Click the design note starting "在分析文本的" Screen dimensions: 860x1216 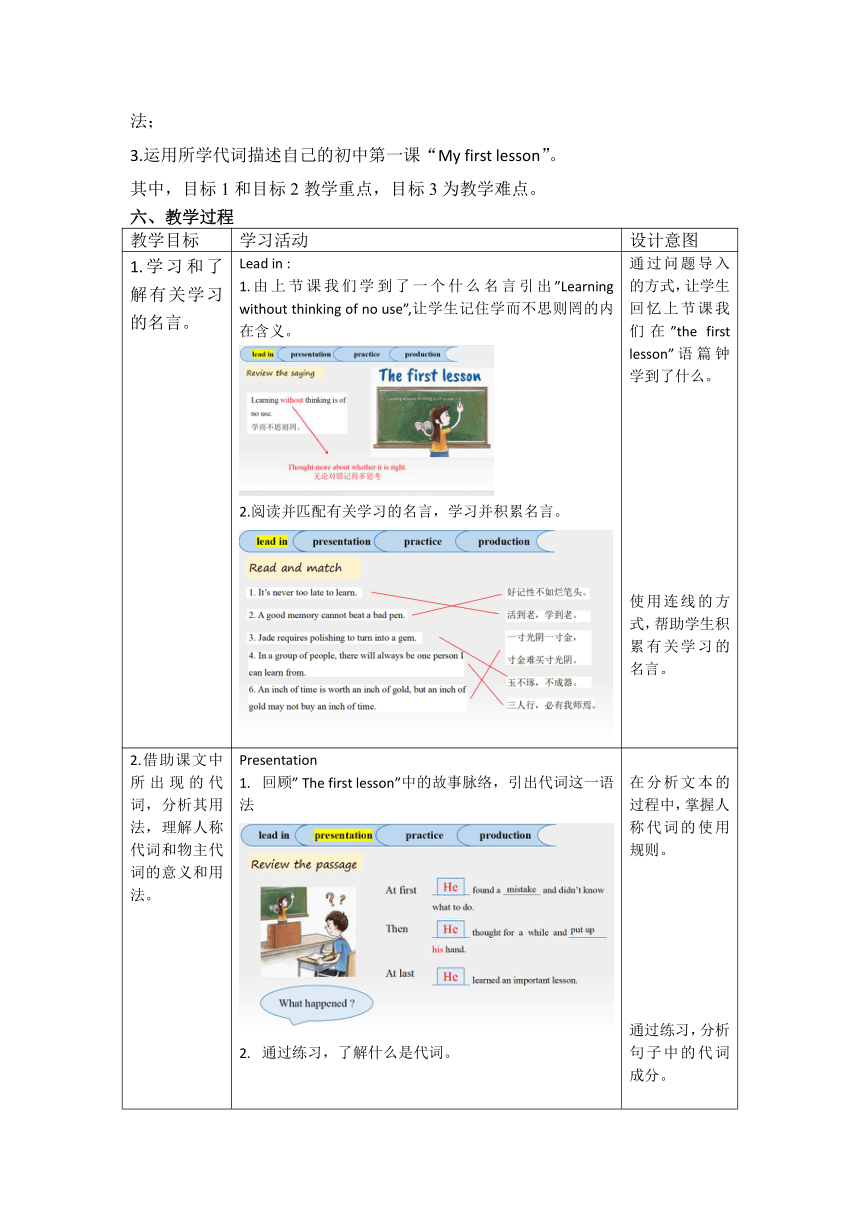tap(680, 816)
